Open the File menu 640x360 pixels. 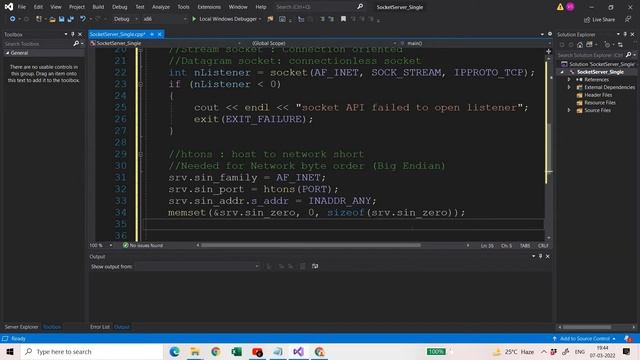pyautogui.click(x=22, y=7)
